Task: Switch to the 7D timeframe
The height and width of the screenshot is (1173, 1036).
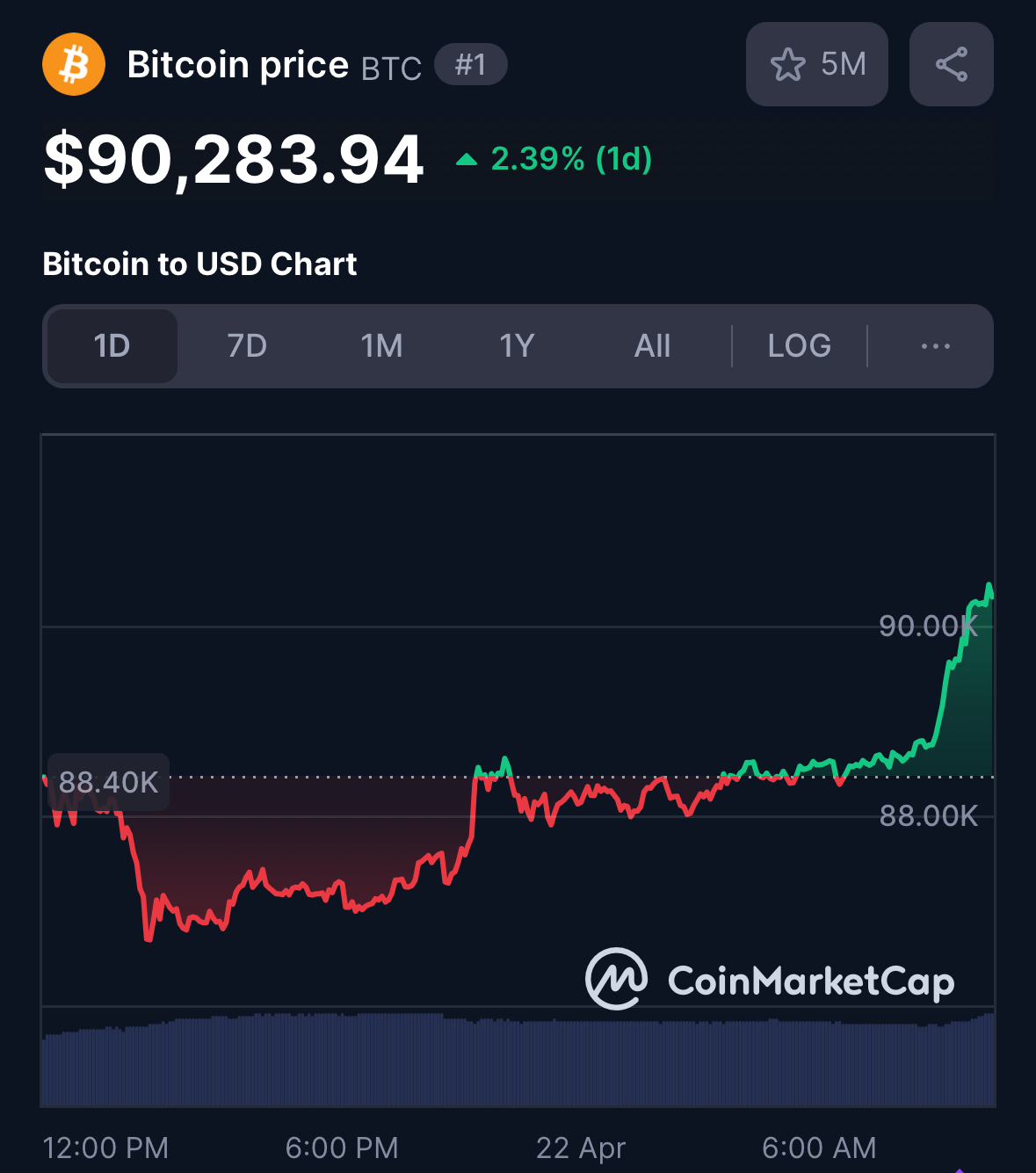Action: 247,346
